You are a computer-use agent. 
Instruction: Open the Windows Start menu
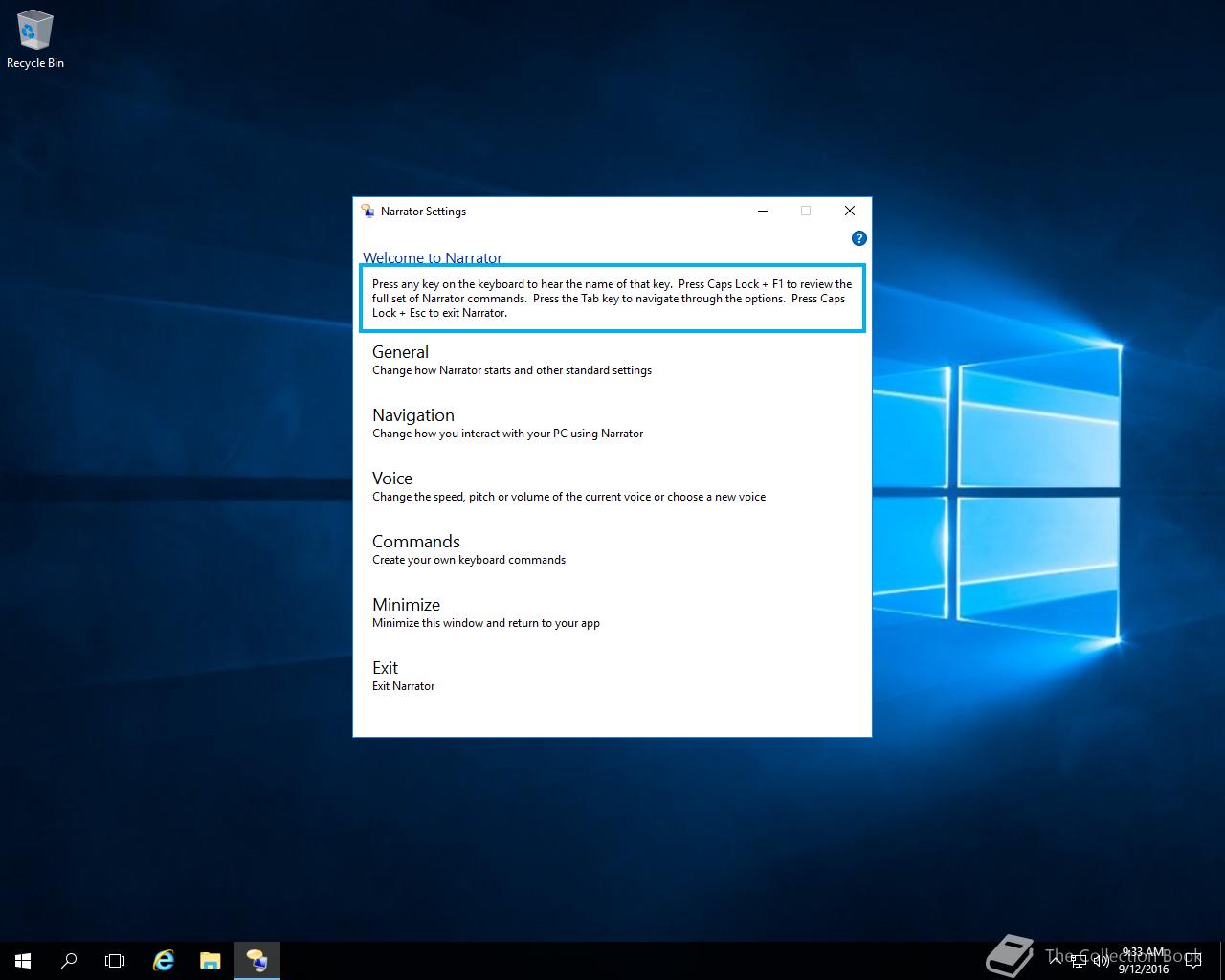coord(23,961)
